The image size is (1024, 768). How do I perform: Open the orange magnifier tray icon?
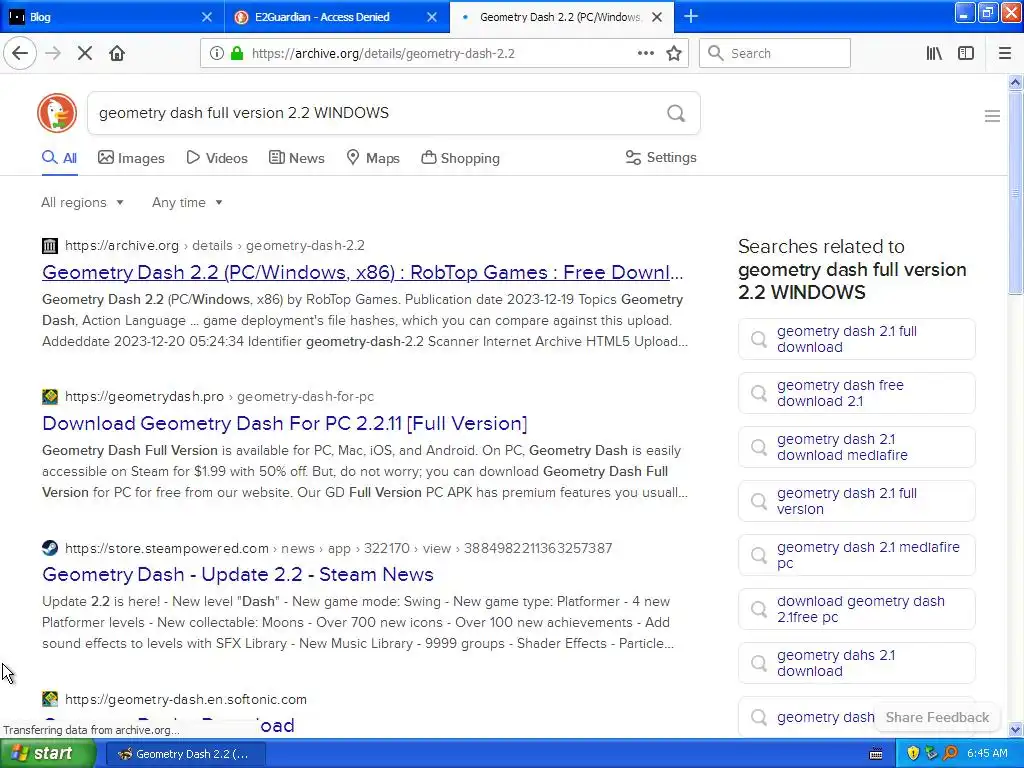pos(950,754)
